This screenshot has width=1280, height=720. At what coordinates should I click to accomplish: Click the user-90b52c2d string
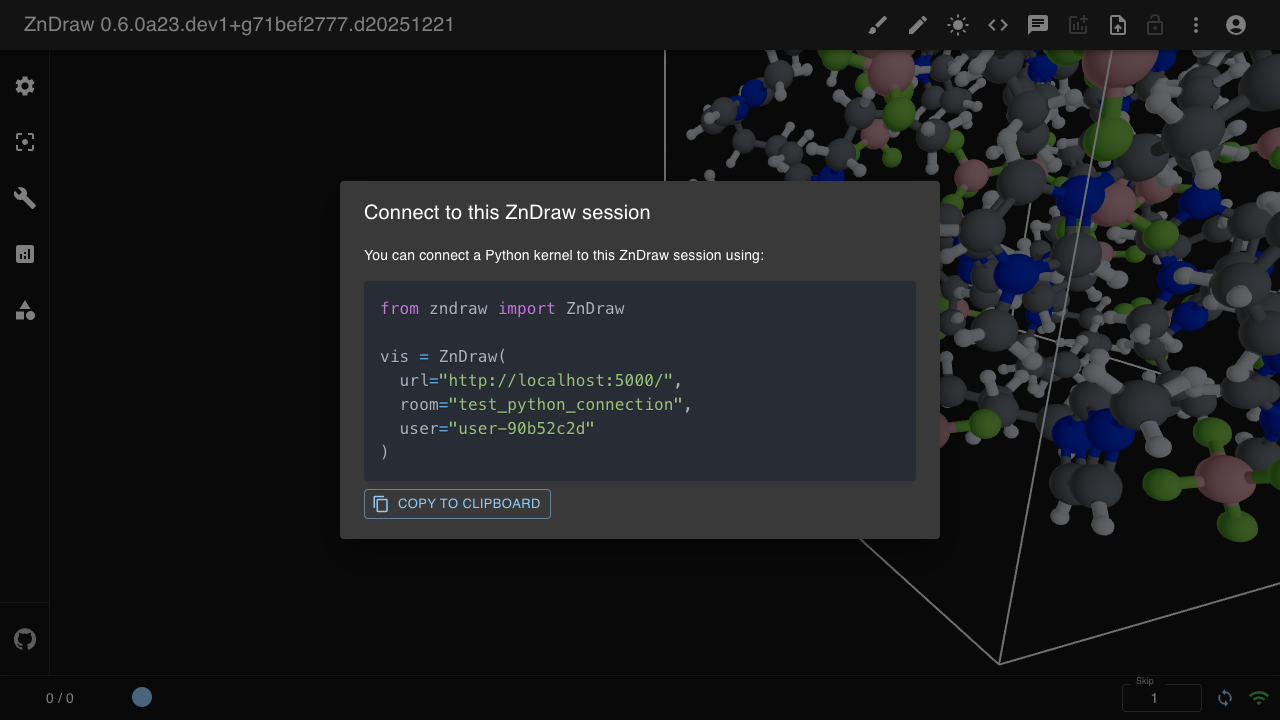tap(522, 428)
